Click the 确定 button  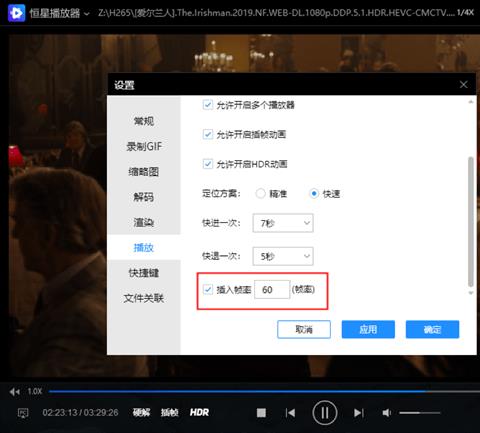[432, 329]
